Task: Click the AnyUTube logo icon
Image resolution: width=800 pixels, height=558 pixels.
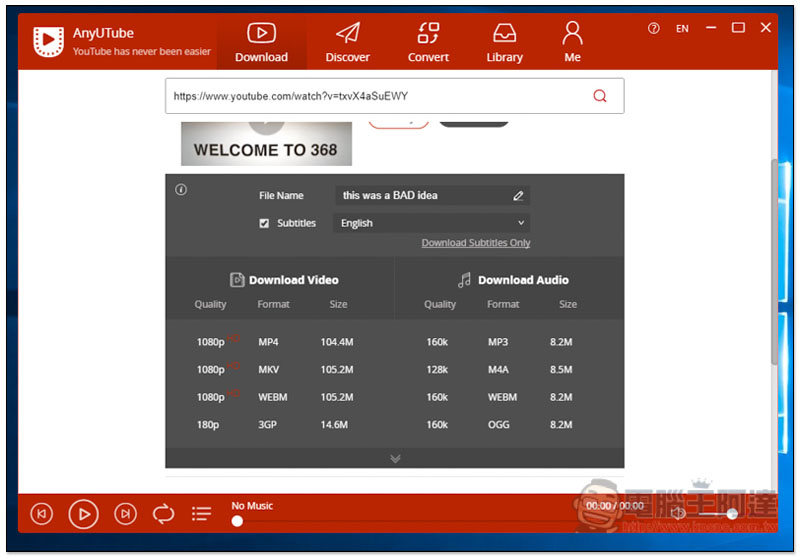Action: tap(48, 42)
